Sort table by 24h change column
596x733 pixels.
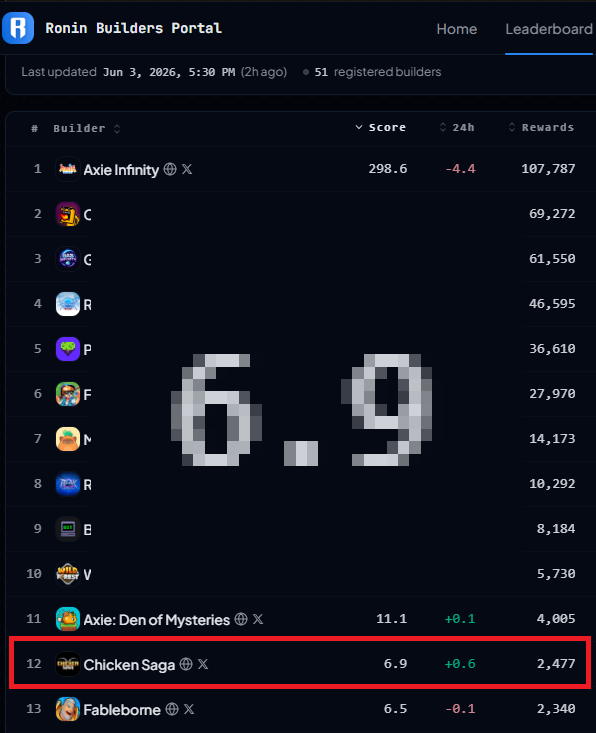tap(457, 127)
